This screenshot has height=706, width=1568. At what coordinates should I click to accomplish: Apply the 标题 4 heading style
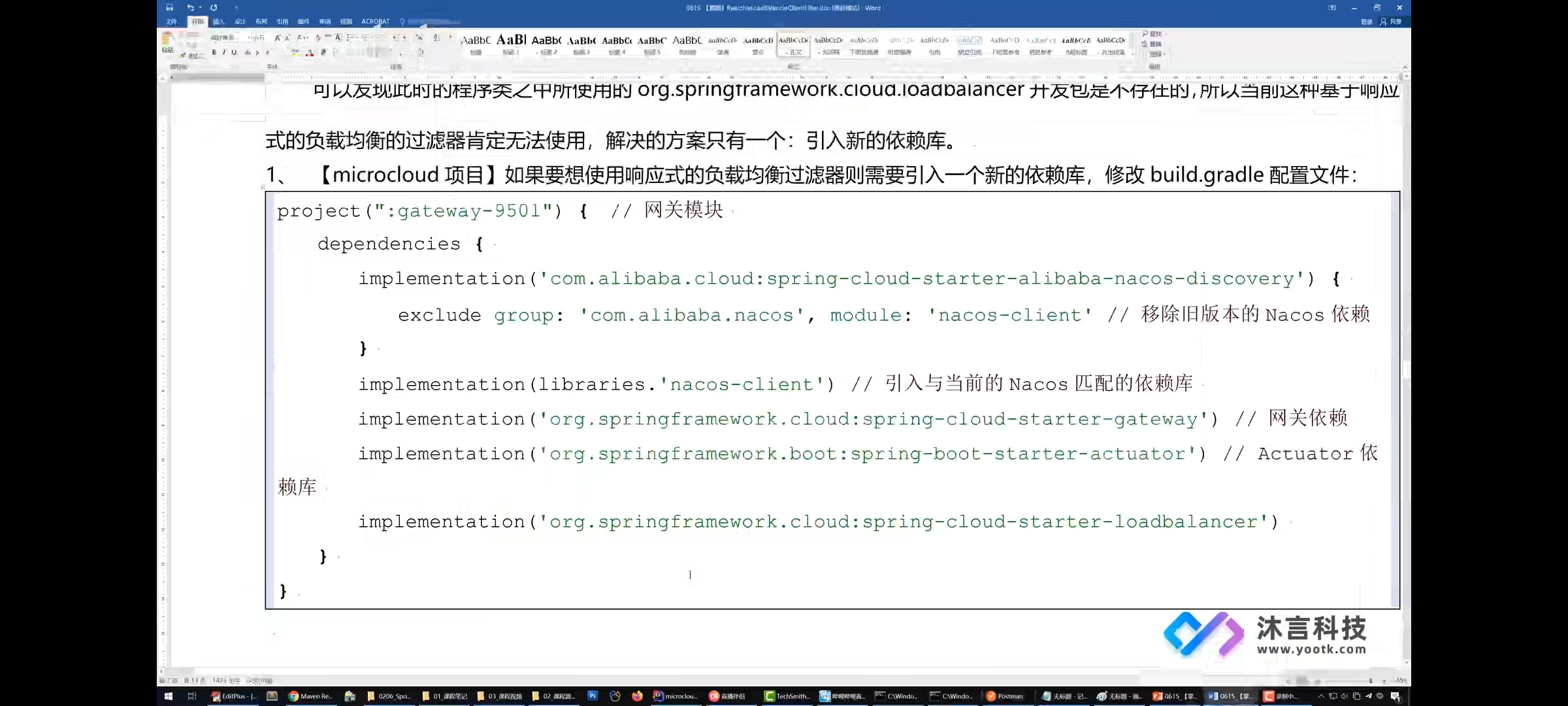tap(617, 44)
